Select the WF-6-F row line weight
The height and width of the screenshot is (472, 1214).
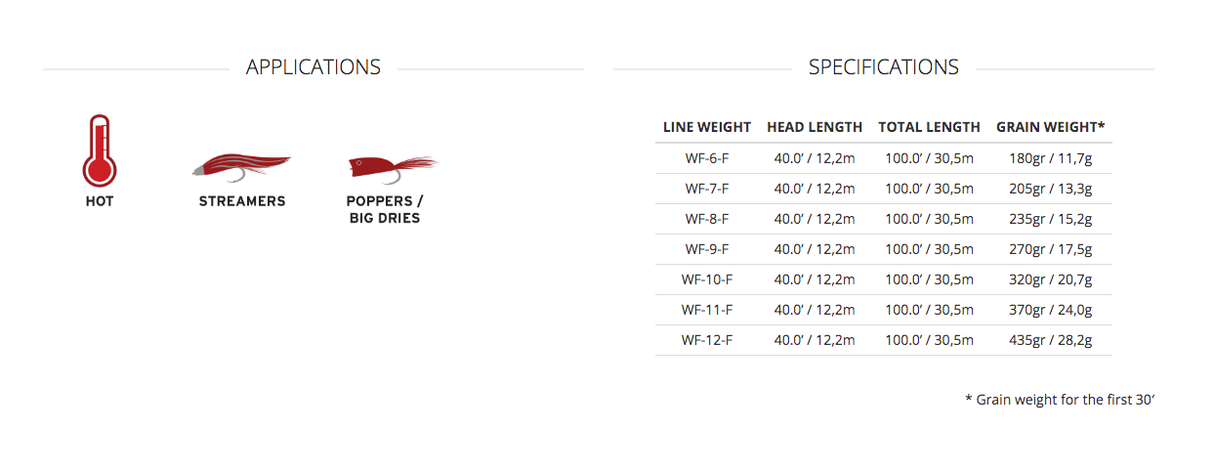point(707,158)
